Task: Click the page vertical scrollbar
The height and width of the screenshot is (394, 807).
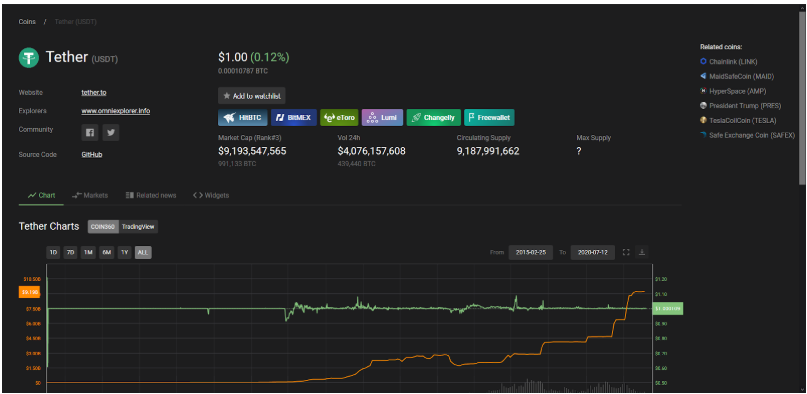Action: point(802,98)
